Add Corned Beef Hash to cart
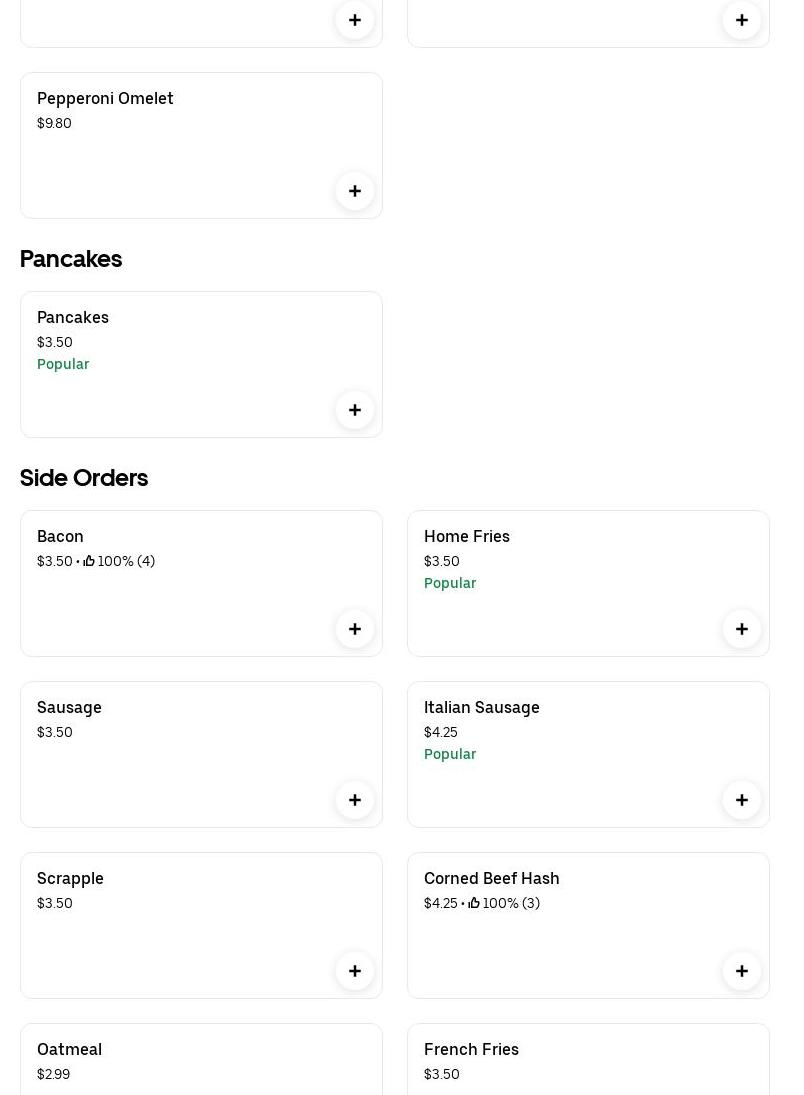This screenshot has height=1095, width=804. (742, 971)
